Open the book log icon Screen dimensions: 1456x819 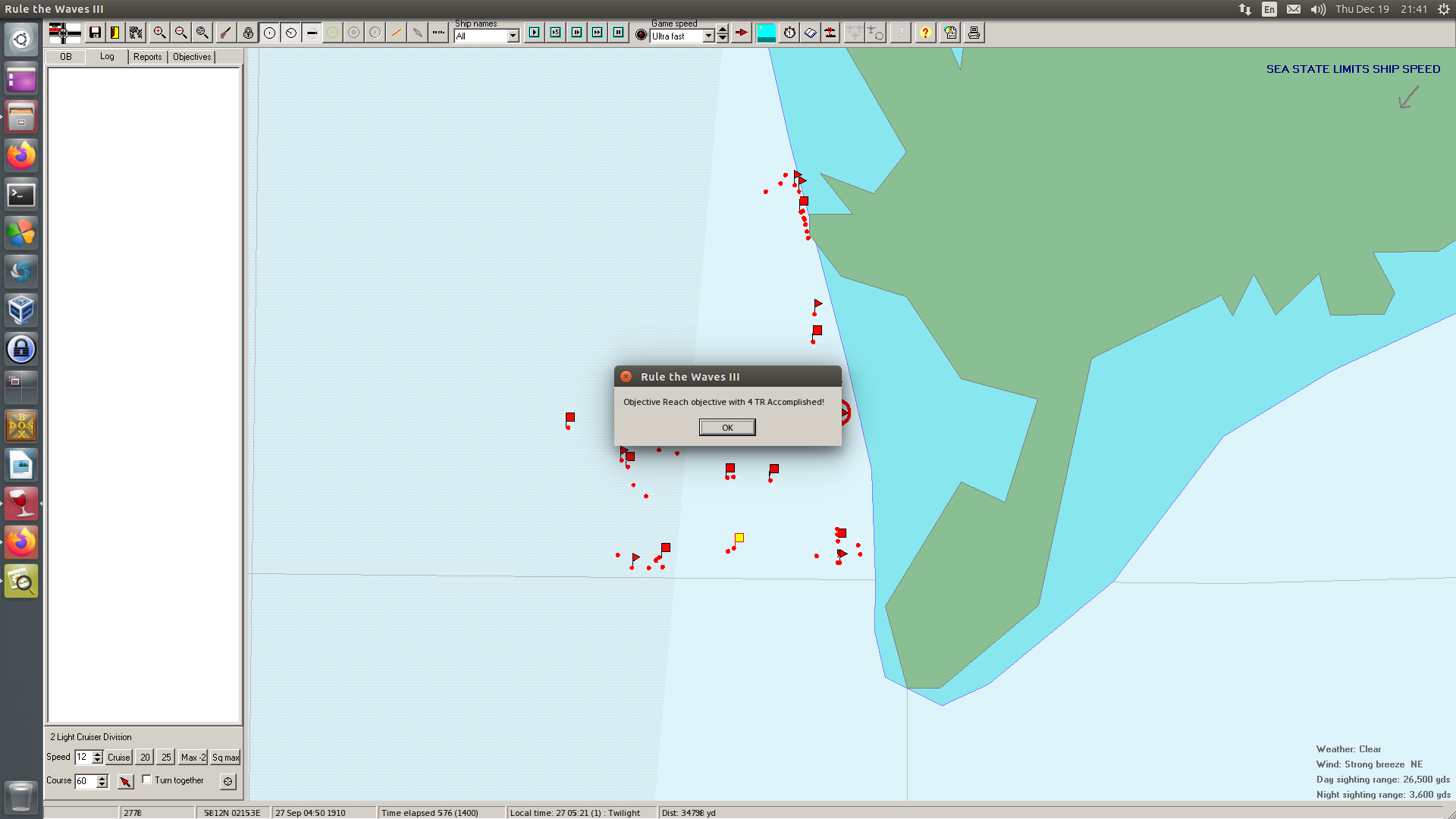tap(811, 33)
